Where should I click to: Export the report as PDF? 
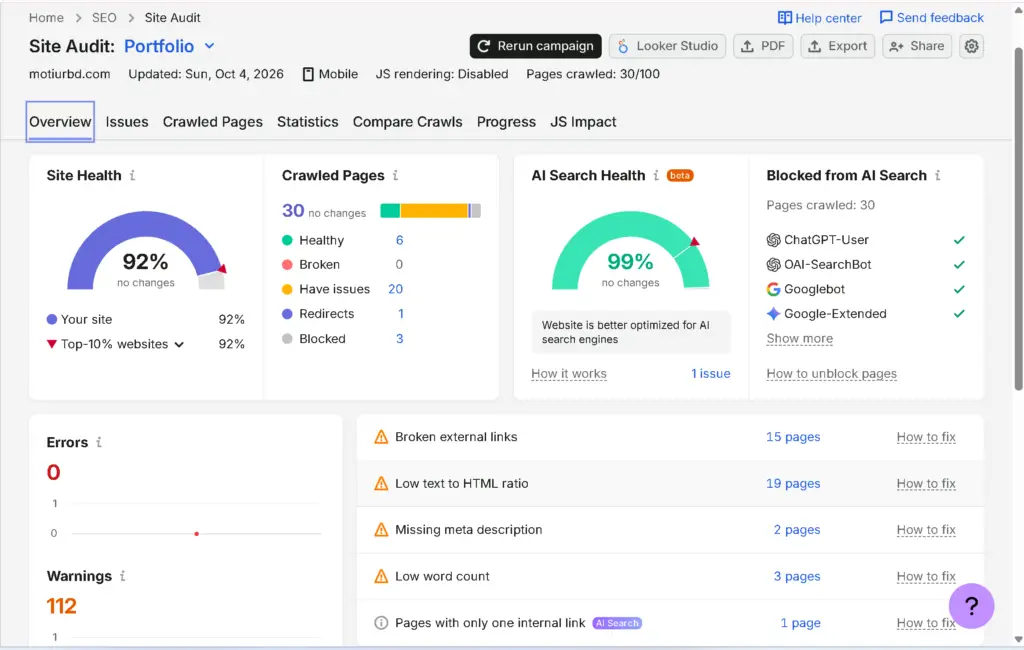(763, 46)
